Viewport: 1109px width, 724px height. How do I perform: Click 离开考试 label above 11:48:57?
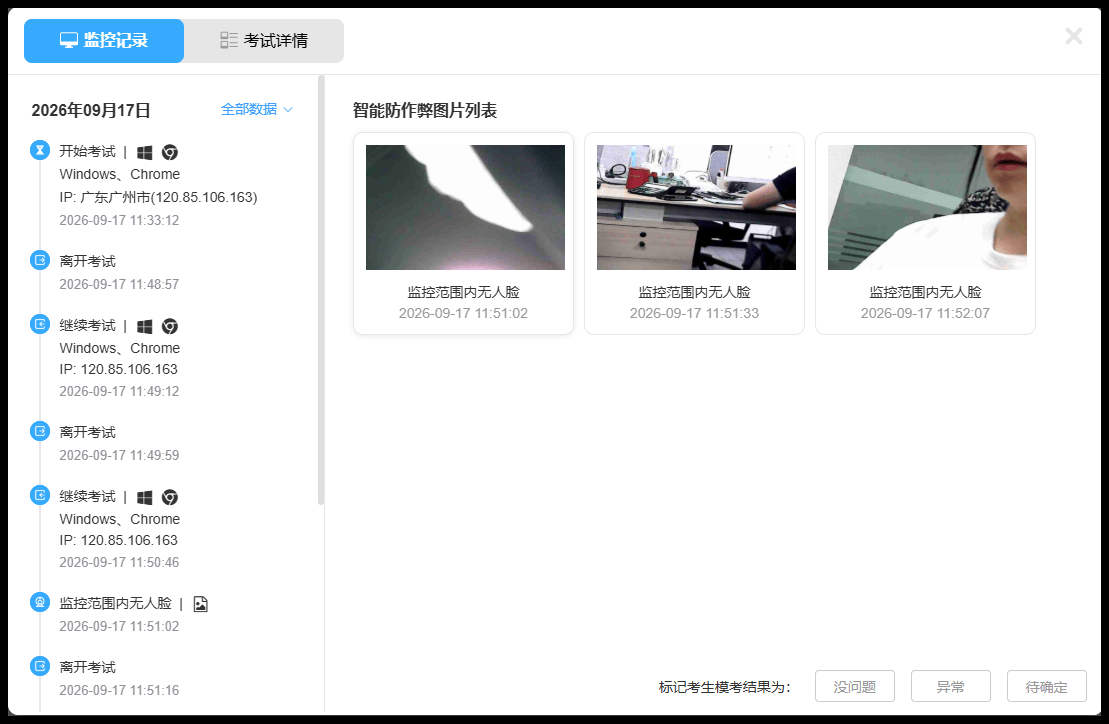tap(87, 261)
